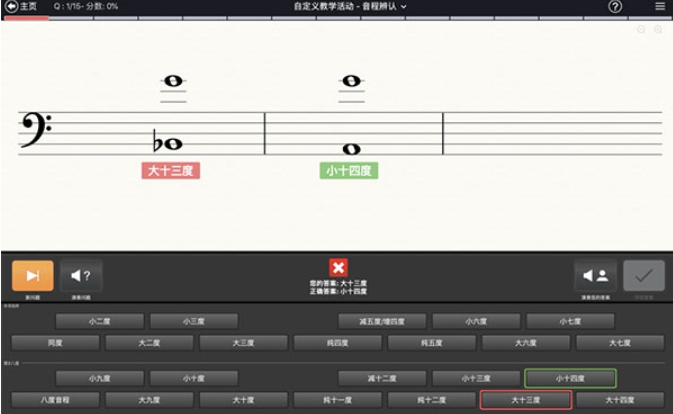This screenshot has height=414, width=673.
Task: Go to next question with orange skip button
Action: [33, 275]
